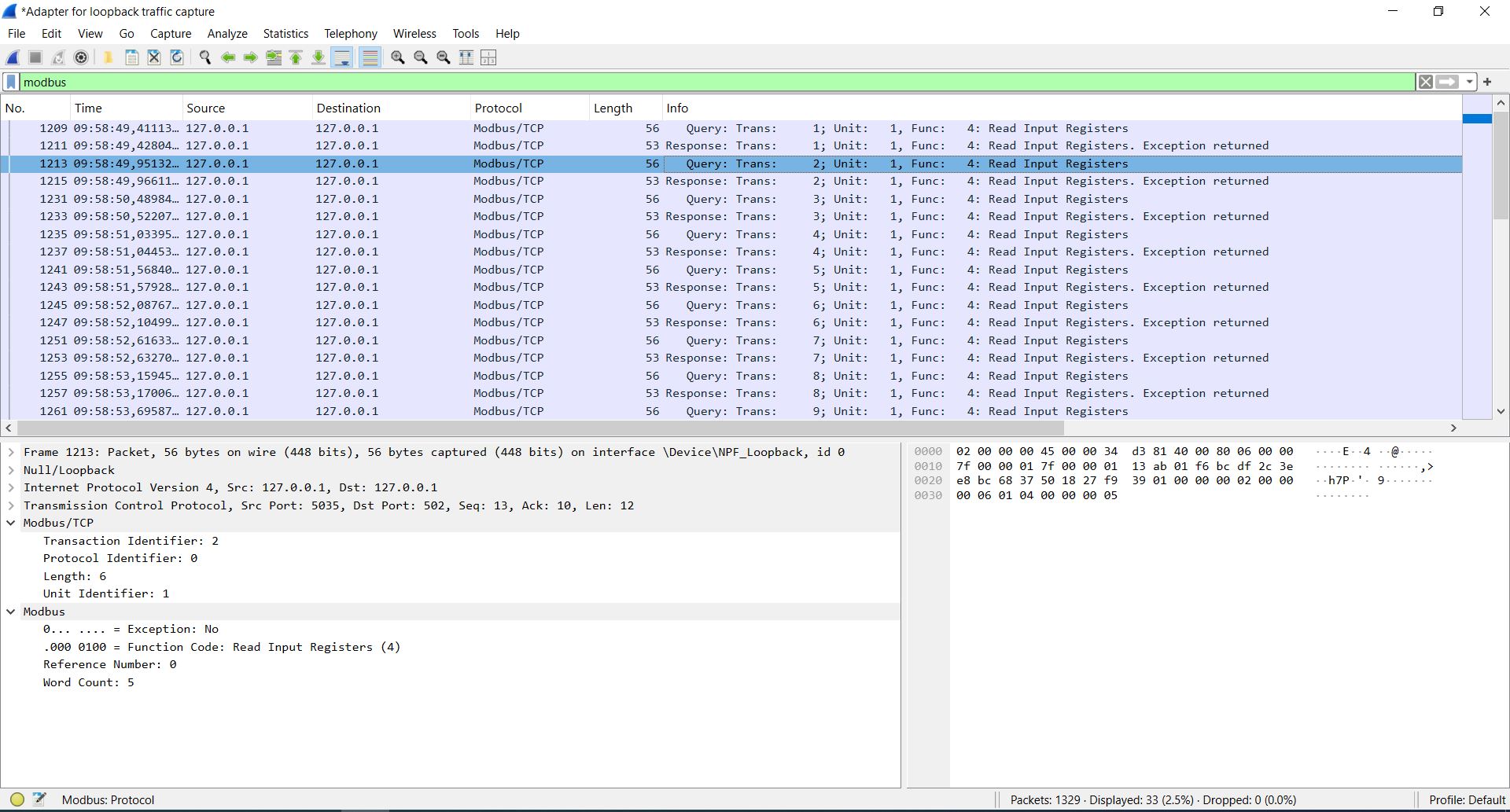The image size is (1510, 812).
Task: Select Transaction Identifier: 2 field
Action: (131, 541)
